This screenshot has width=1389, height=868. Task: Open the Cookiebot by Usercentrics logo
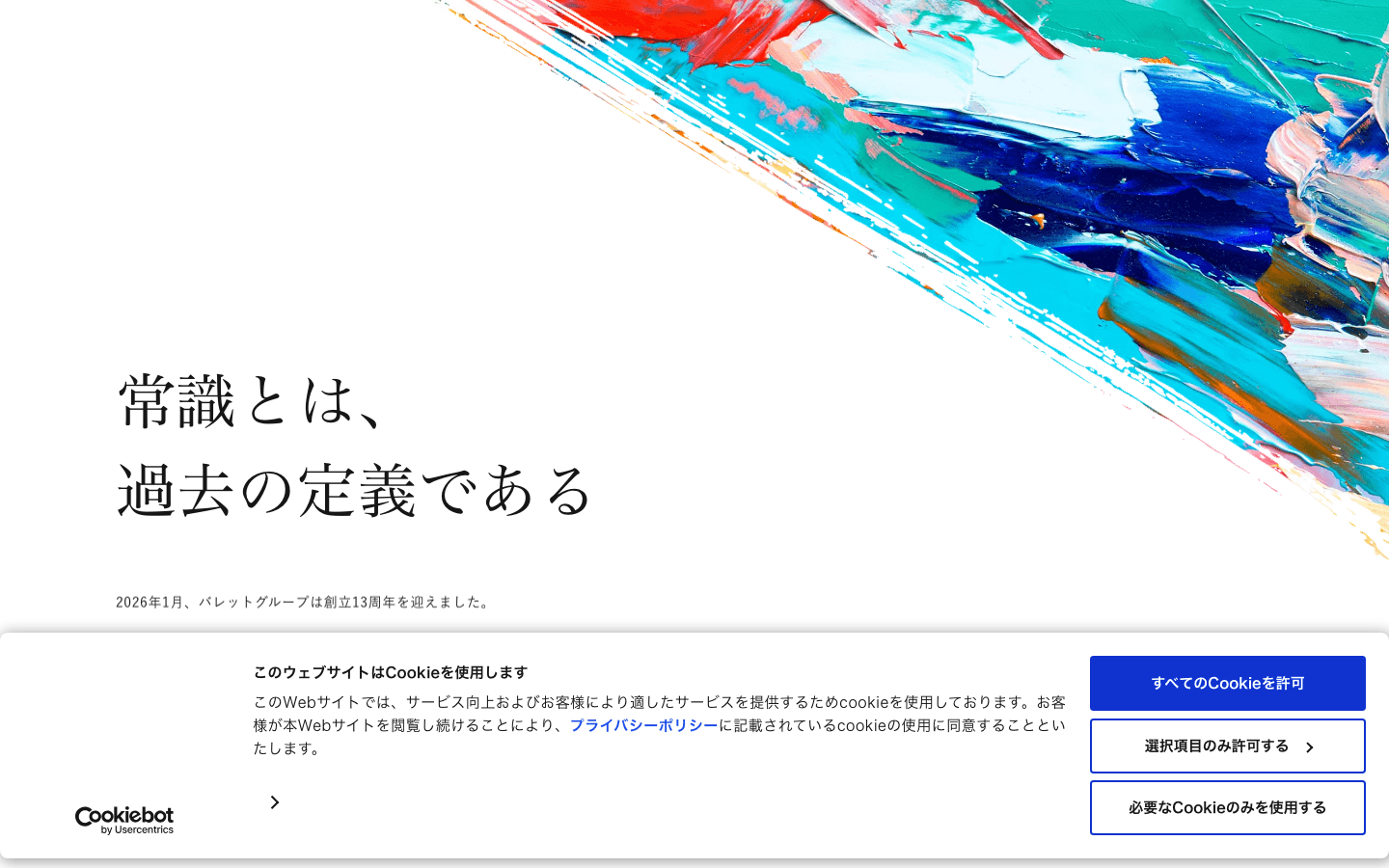coord(124,821)
